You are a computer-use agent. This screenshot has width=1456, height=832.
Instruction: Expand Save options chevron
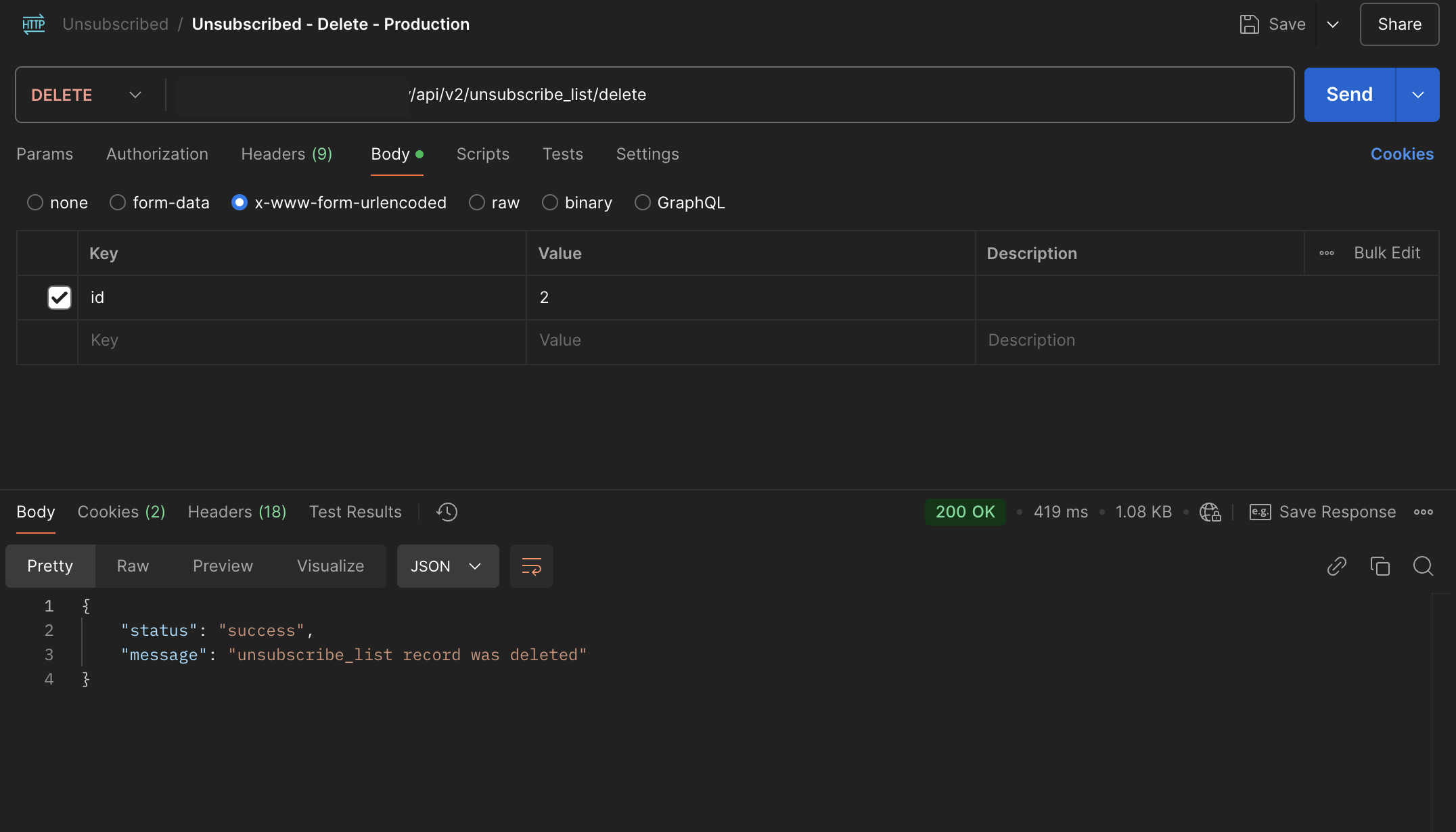[x=1332, y=24]
